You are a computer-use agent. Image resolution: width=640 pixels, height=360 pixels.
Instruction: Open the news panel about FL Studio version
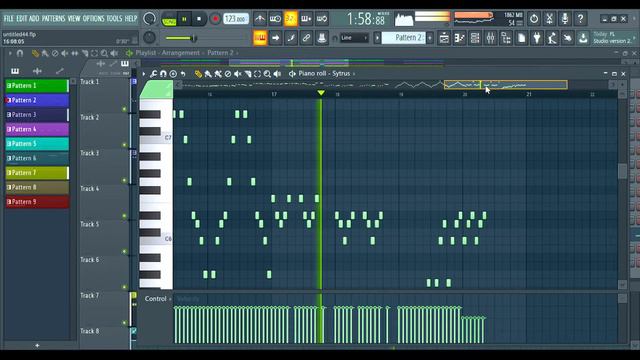pyautogui.click(x=613, y=38)
